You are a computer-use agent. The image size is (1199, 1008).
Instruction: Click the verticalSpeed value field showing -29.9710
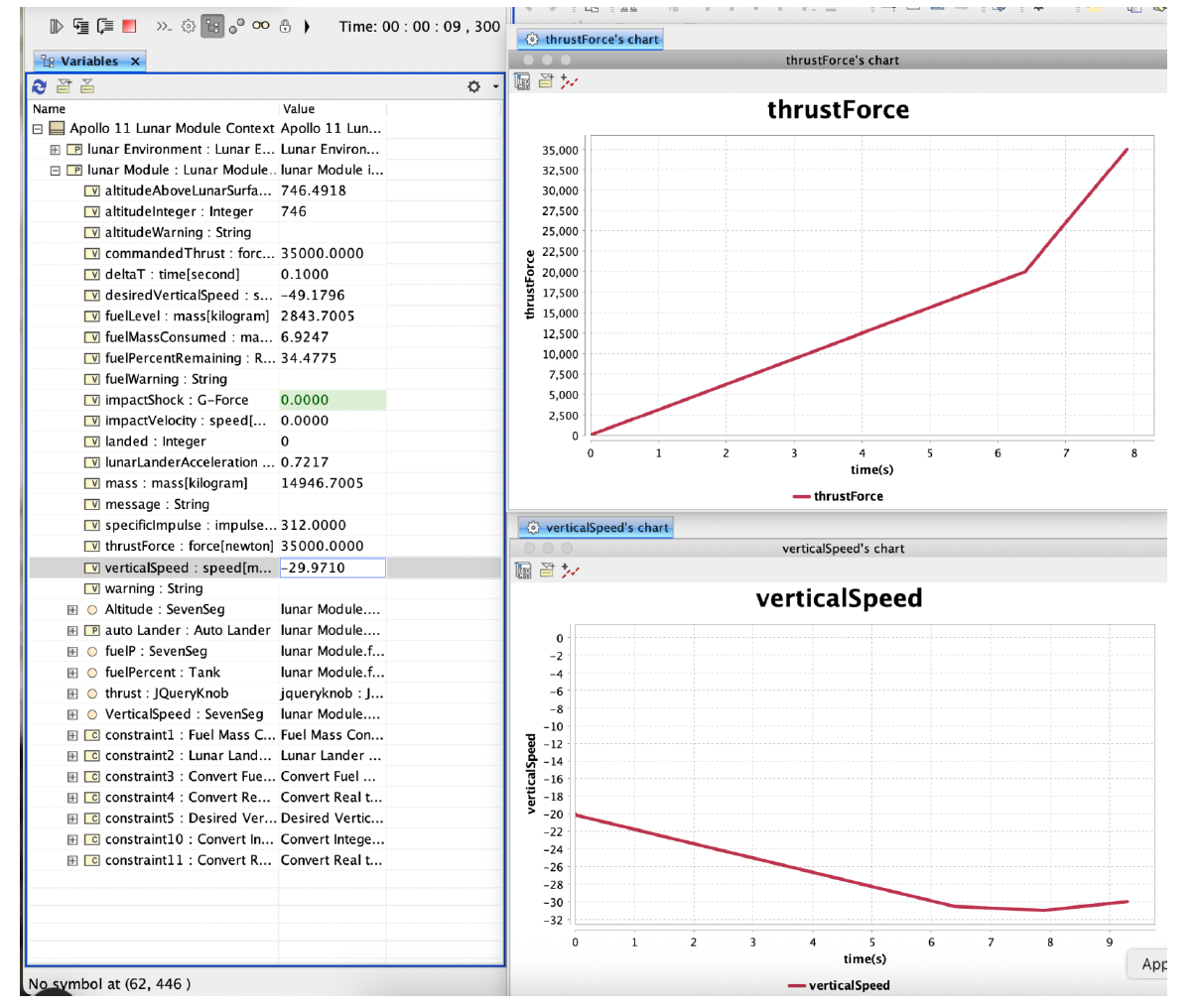pos(332,567)
